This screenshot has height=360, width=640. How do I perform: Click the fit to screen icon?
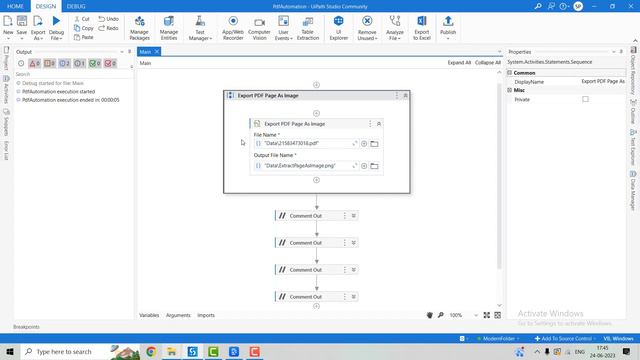[487, 315]
